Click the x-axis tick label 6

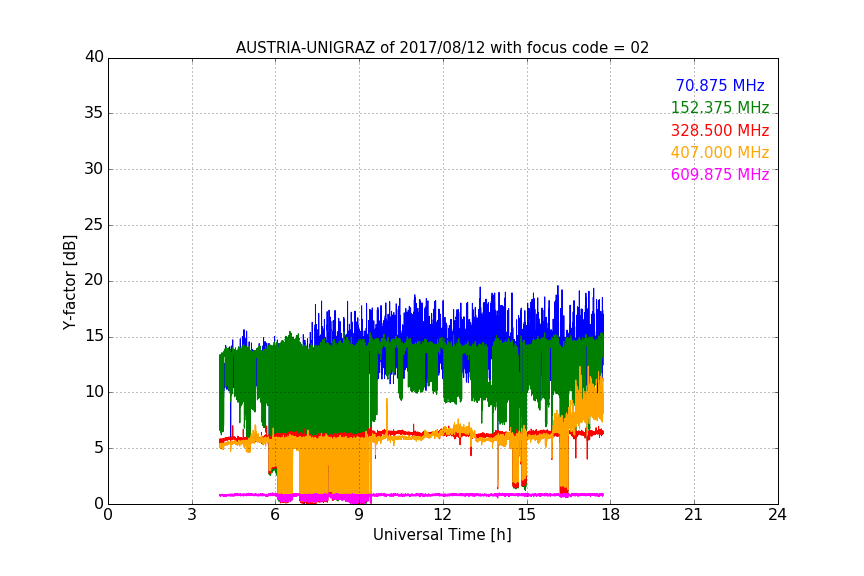point(275,515)
